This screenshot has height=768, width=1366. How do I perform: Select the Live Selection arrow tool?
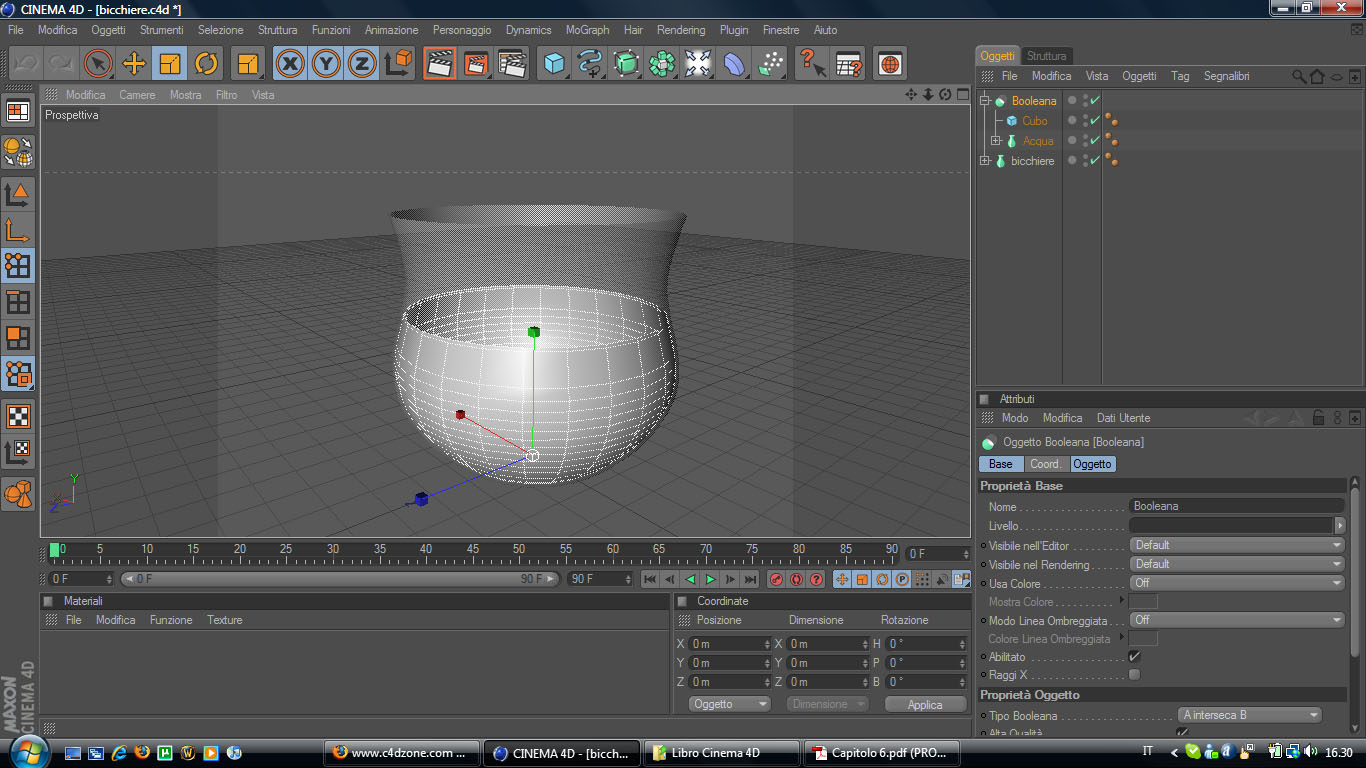pyautogui.click(x=98, y=64)
